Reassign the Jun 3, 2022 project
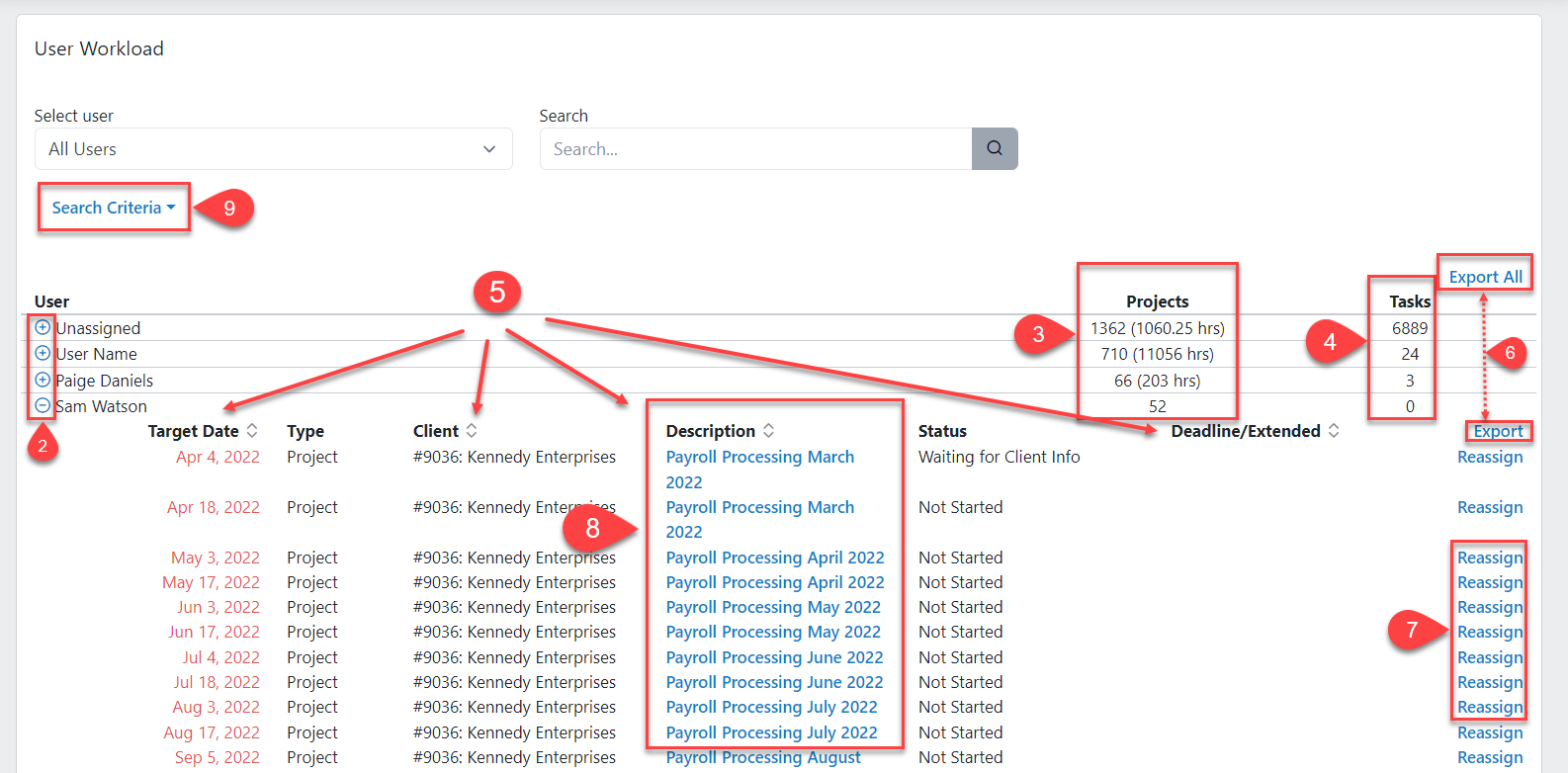Screen dimensions: 1568x773 click(x=1489, y=607)
